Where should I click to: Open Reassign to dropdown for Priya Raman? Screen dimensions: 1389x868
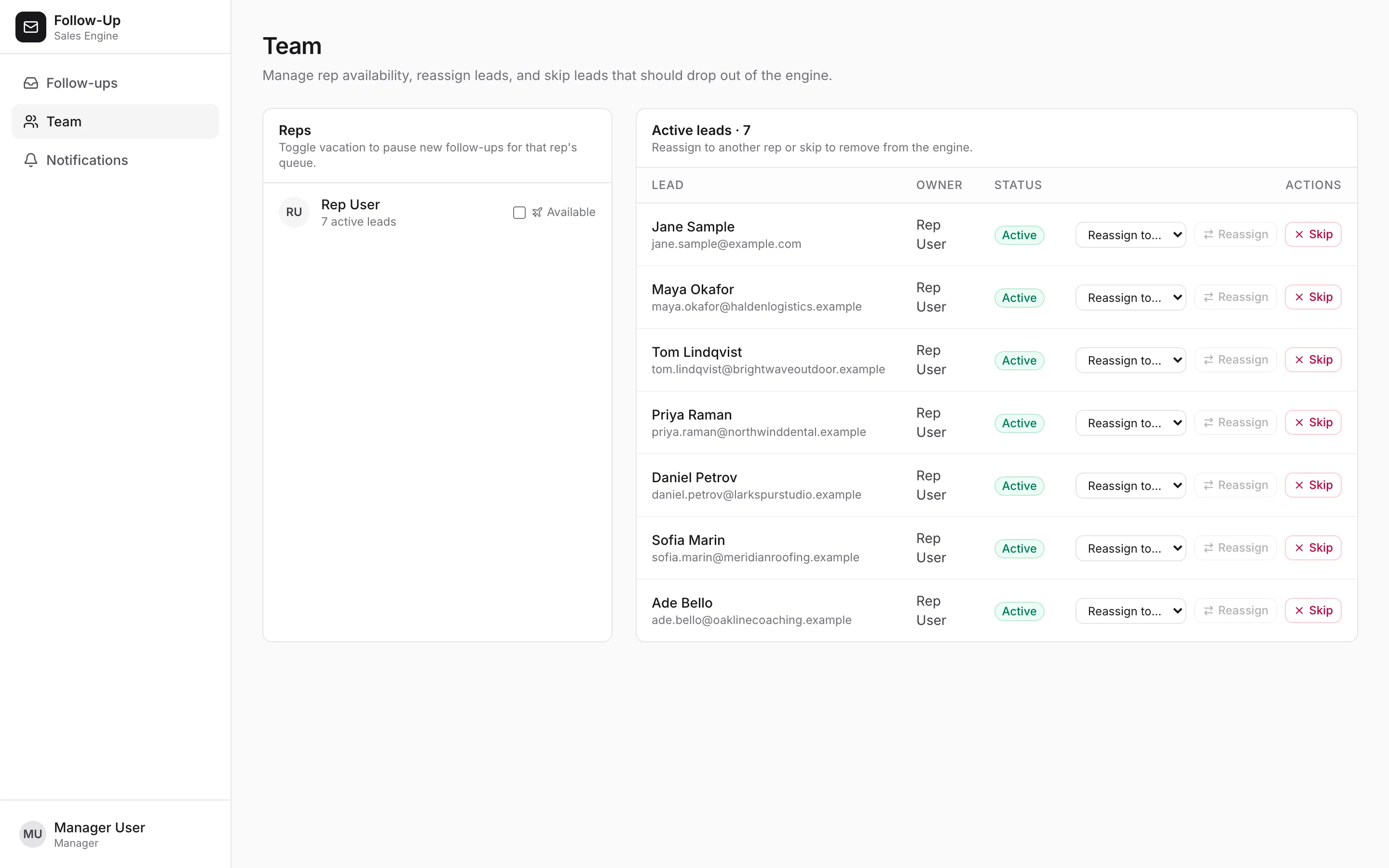click(x=1130, y=422)
